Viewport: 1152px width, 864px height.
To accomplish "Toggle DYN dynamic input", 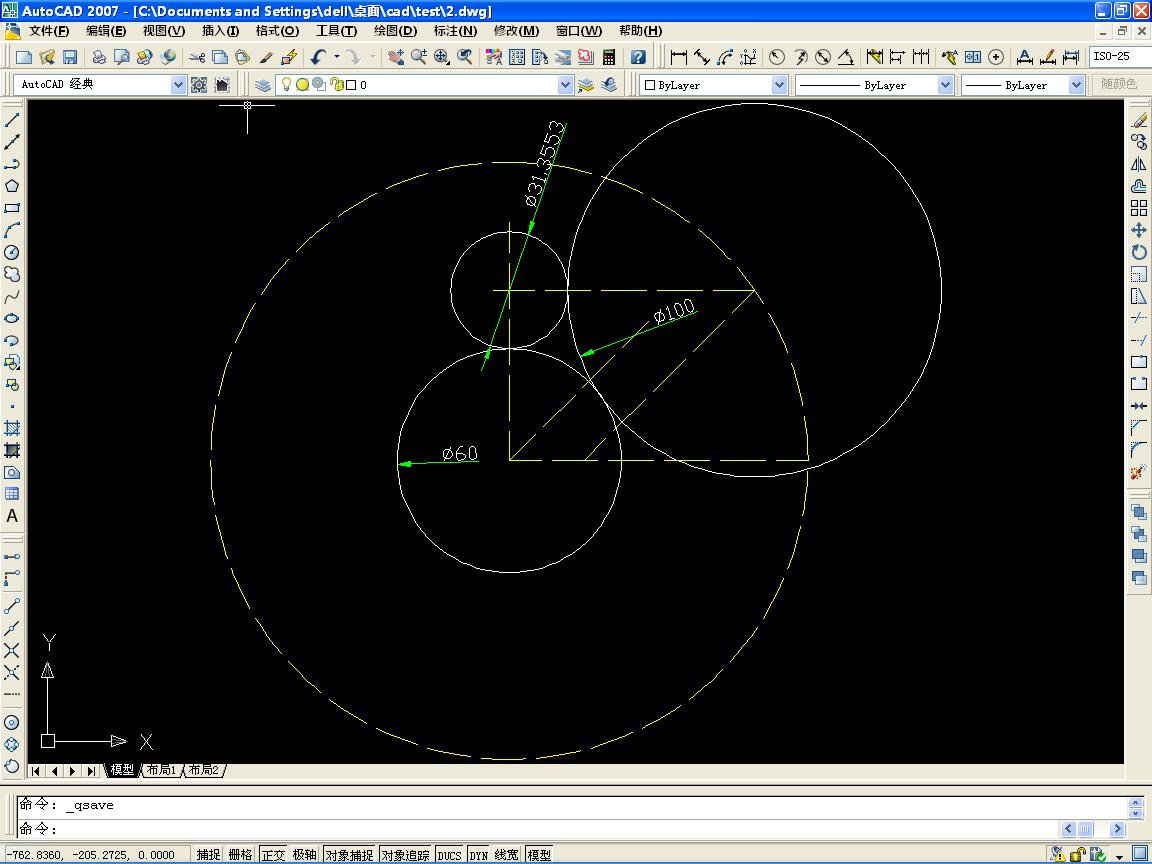I will 478,854.
